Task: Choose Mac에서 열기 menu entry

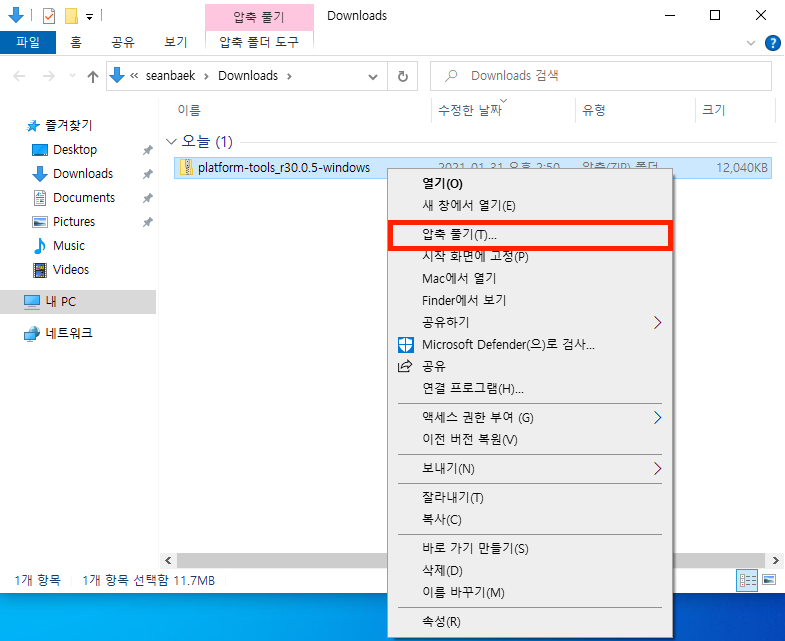Action: coord(530,278)
